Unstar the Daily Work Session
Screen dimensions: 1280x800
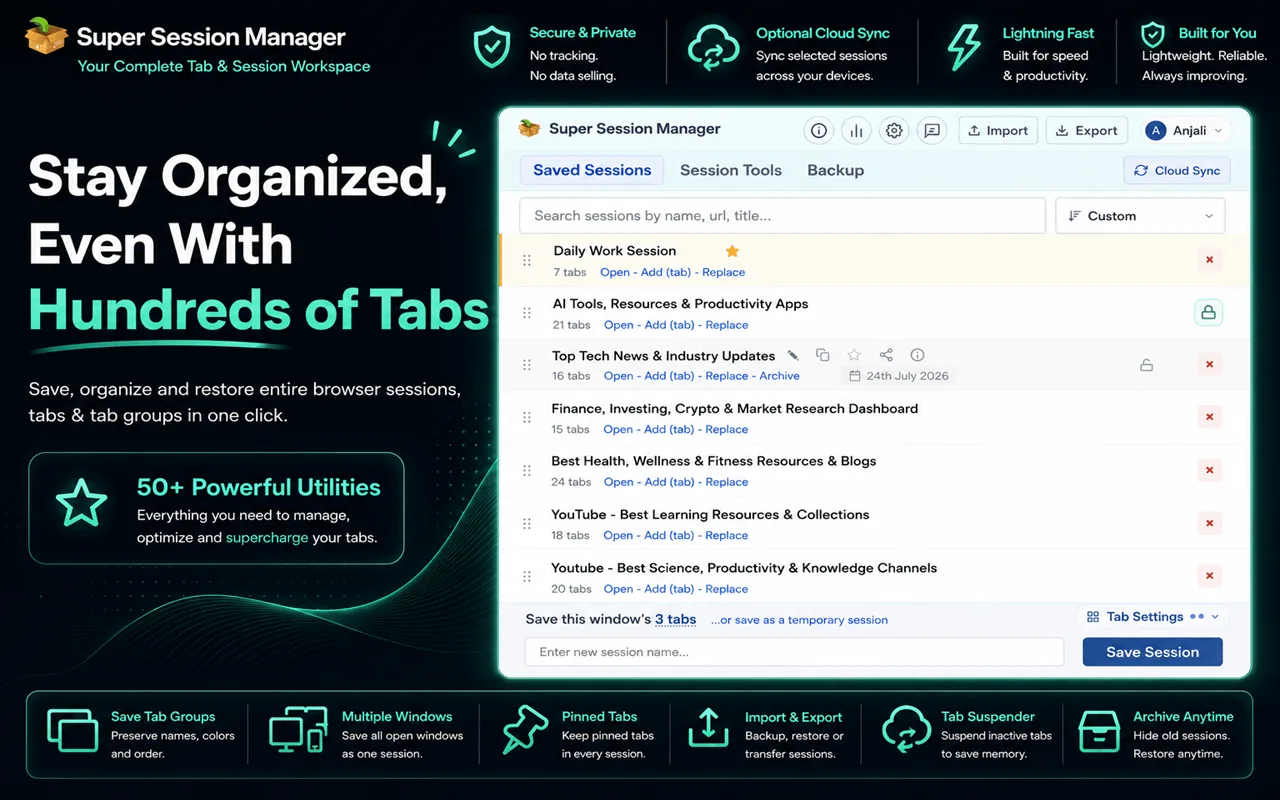coord(732,251)
